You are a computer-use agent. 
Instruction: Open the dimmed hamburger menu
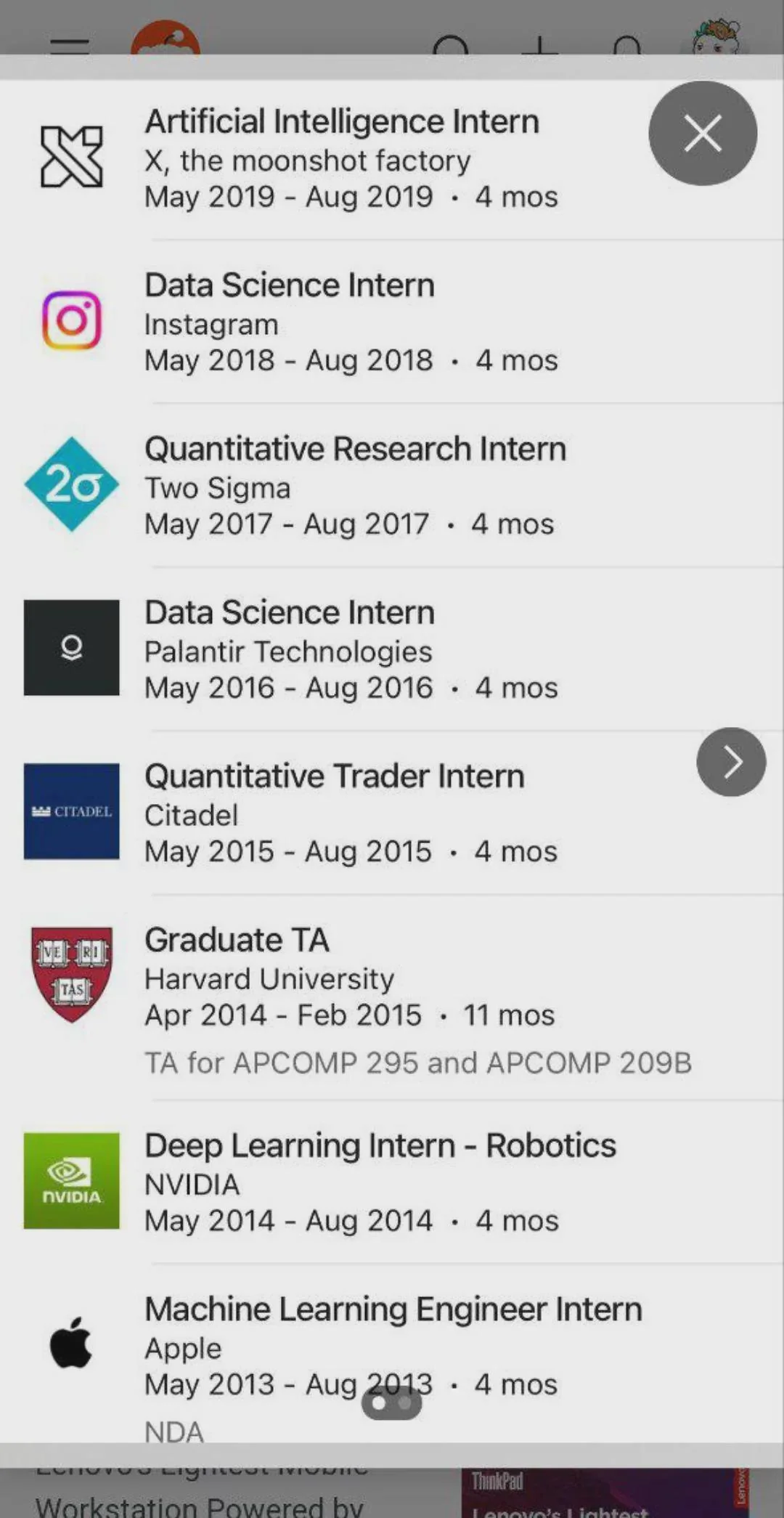70,46
